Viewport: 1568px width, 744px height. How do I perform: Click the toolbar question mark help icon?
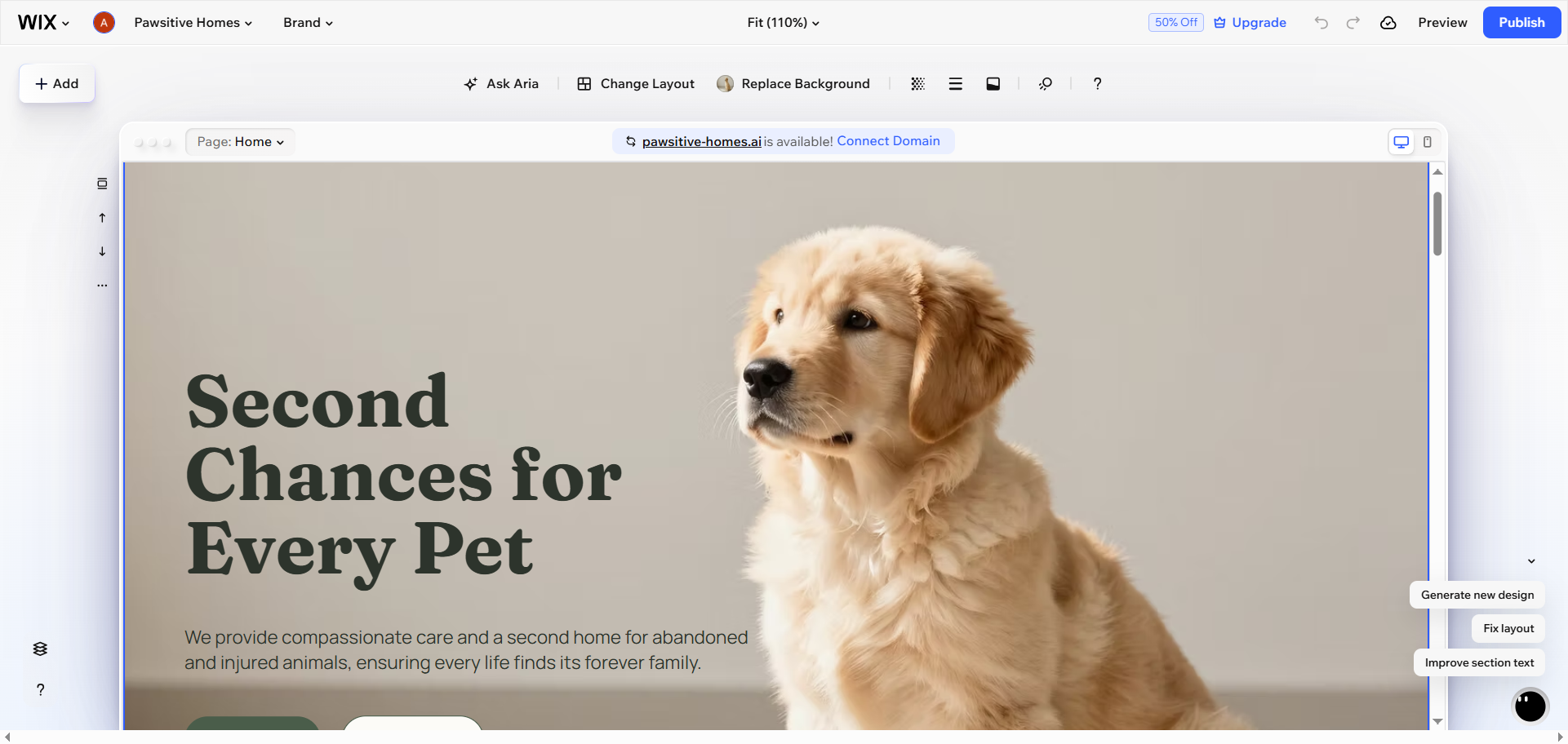click(1097, 83)
